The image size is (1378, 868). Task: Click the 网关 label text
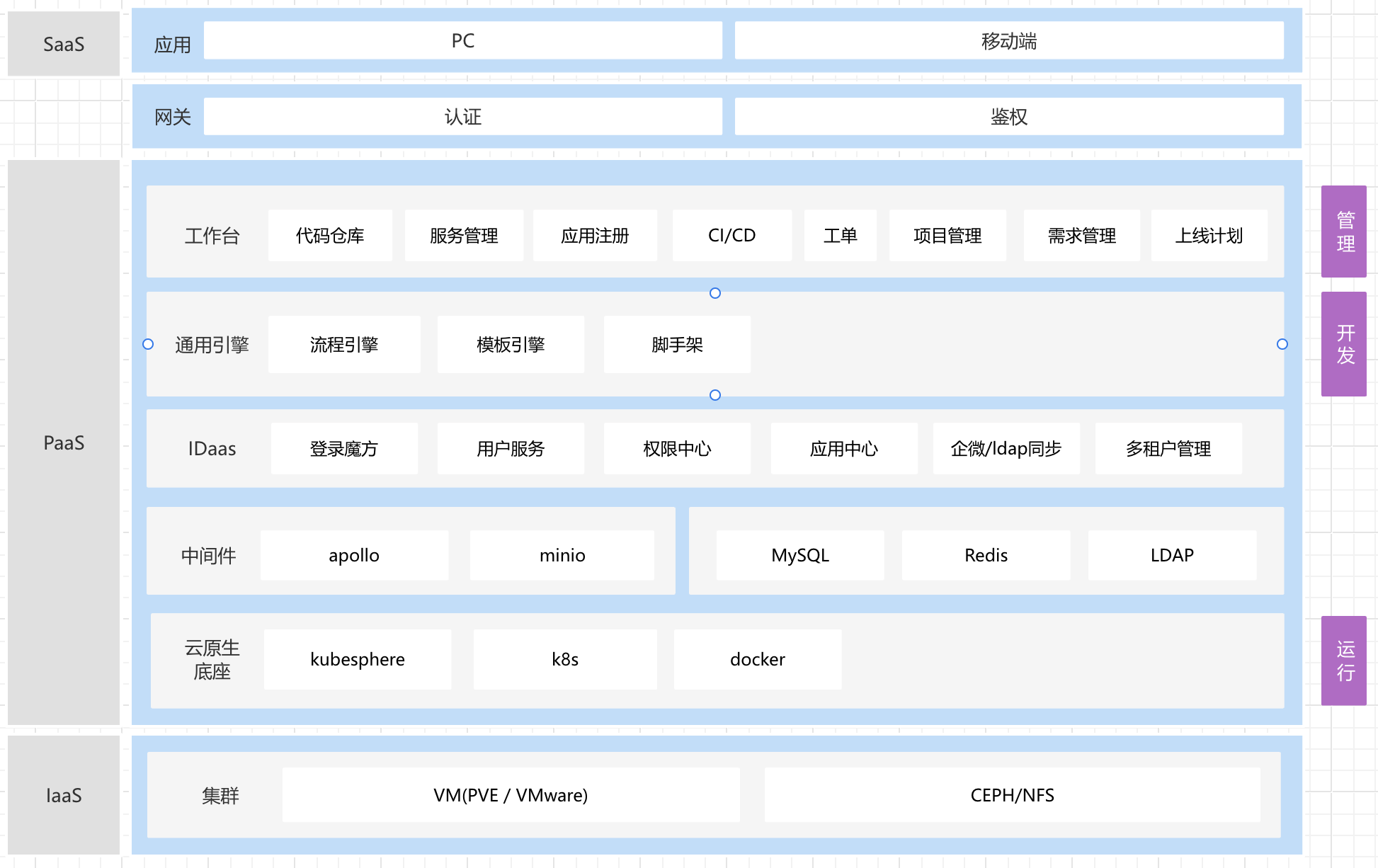click(x=173, y=117)
